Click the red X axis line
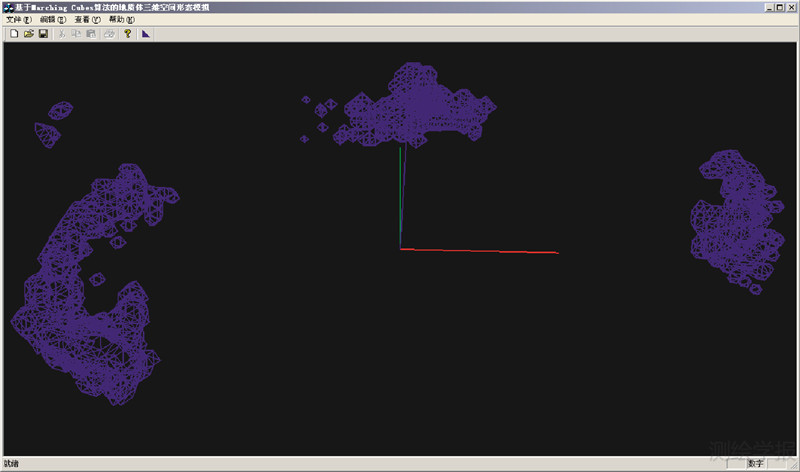 tap(480, 251)
